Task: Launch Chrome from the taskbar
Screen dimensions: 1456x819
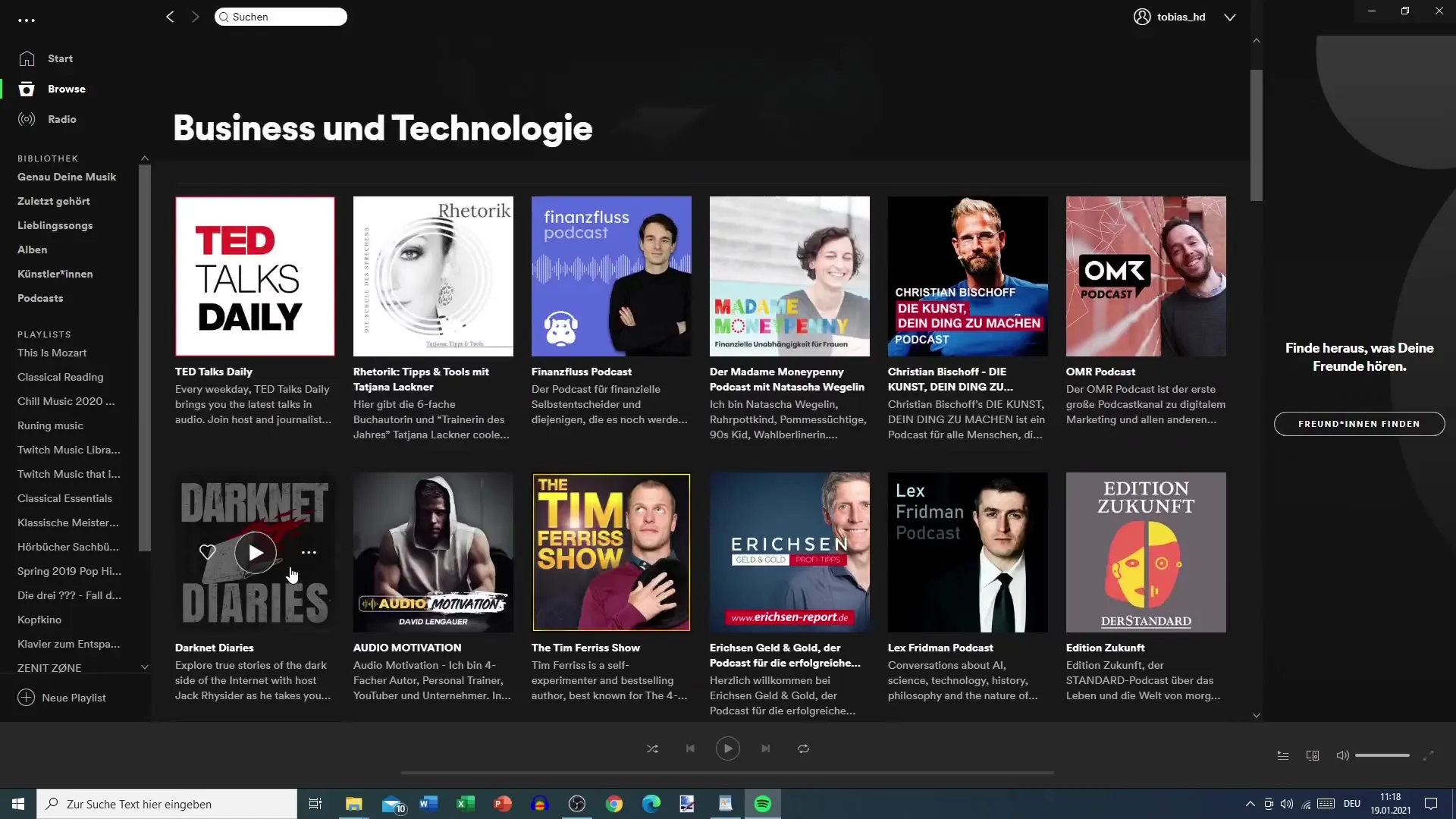Action: click(614, 804)
